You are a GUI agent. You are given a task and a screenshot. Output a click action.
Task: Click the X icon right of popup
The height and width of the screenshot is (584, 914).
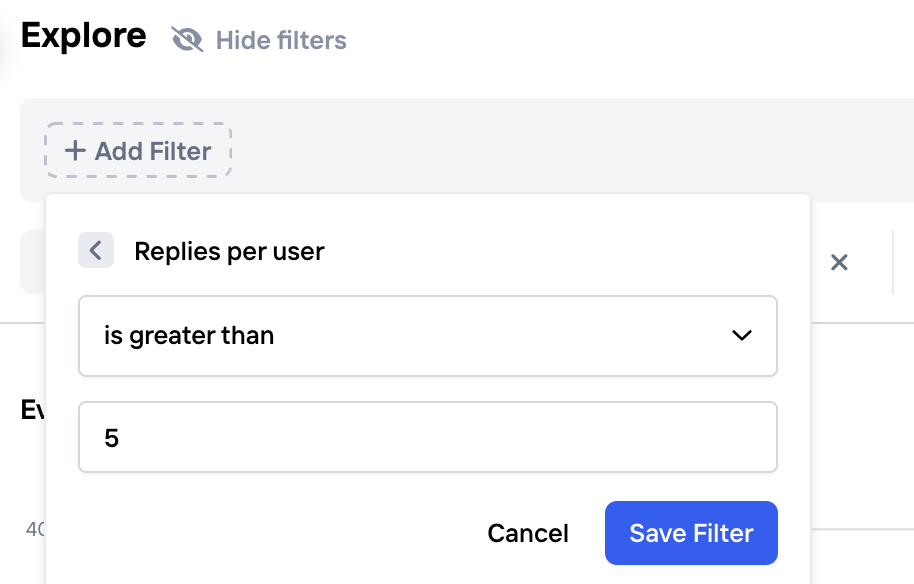(840, 263)
